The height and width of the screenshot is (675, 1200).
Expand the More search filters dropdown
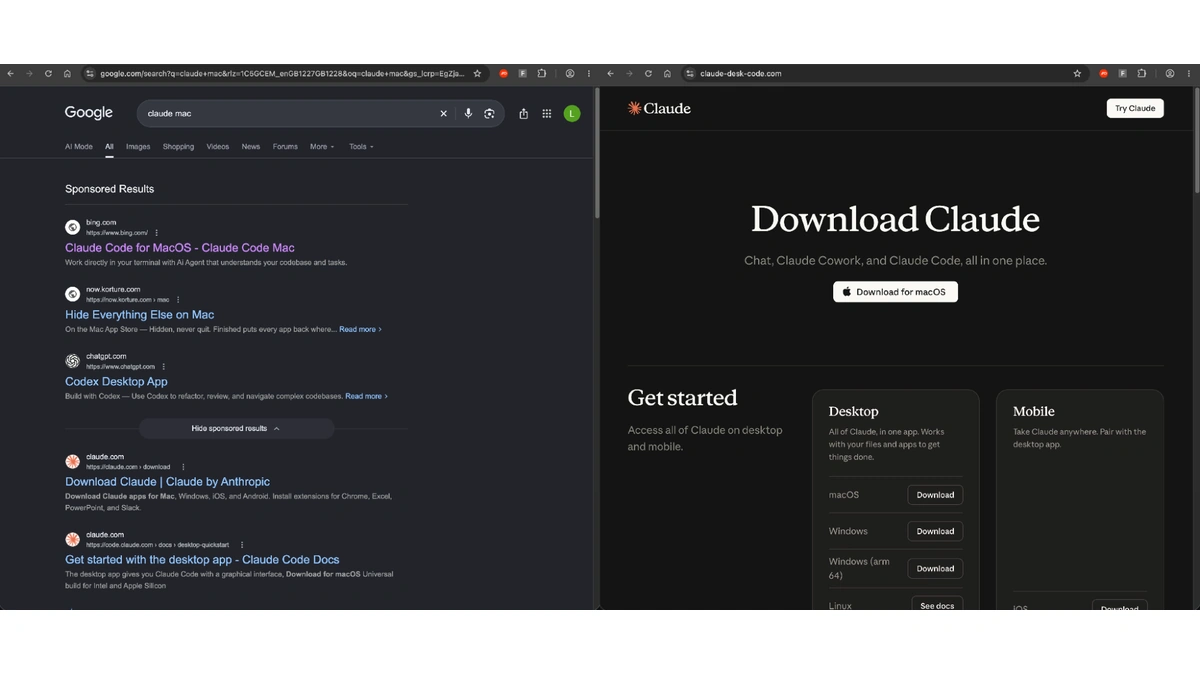tap(321, 147)
